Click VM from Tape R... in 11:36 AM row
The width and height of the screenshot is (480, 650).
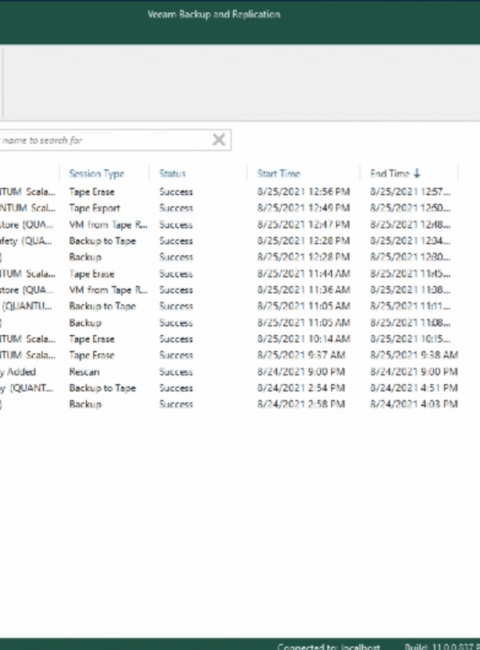(x=108, y=290)
